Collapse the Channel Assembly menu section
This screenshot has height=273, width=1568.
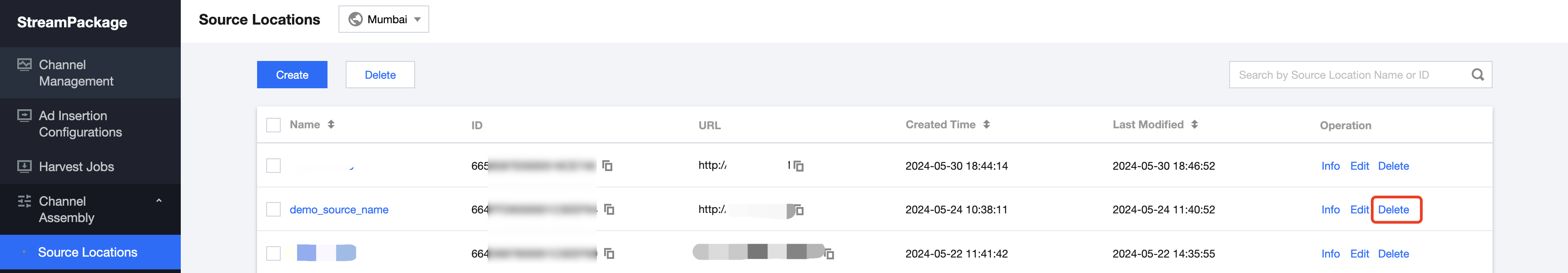[x=159, y=201]
